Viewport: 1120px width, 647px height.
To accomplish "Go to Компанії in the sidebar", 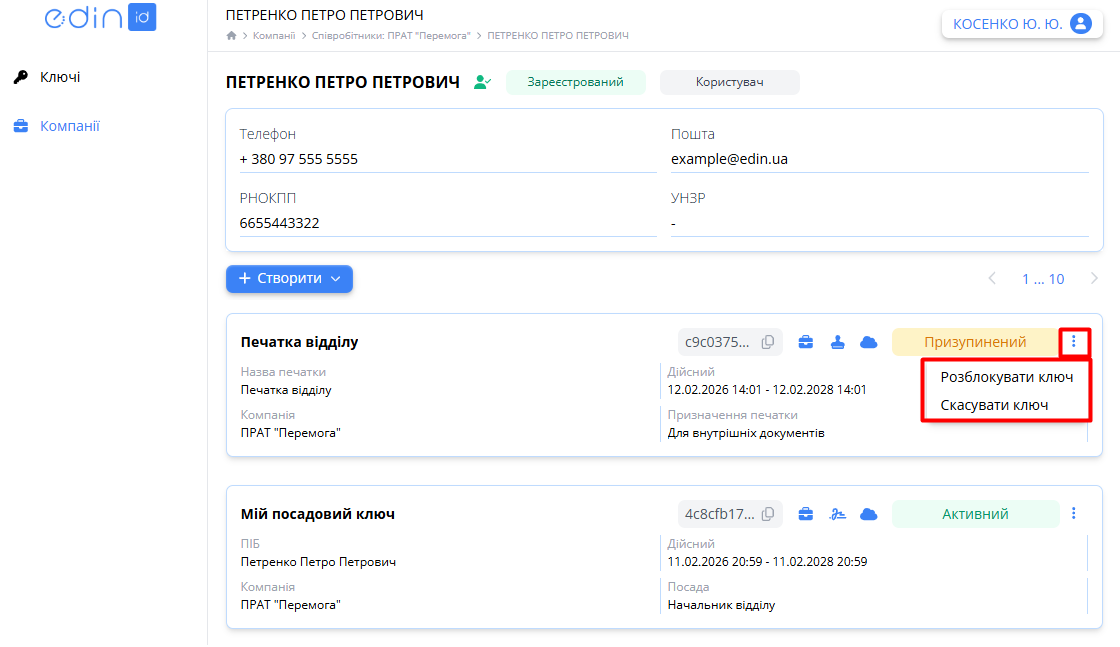I will (69, 126).
